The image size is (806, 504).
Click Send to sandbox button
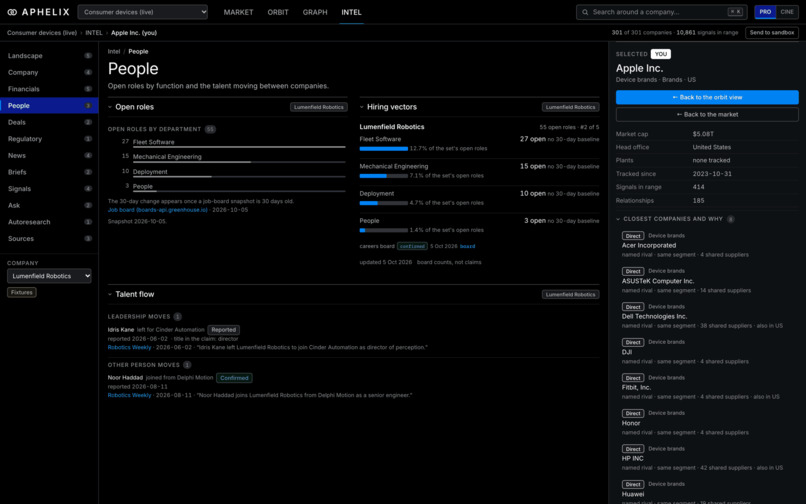click(x=772, y=32)
